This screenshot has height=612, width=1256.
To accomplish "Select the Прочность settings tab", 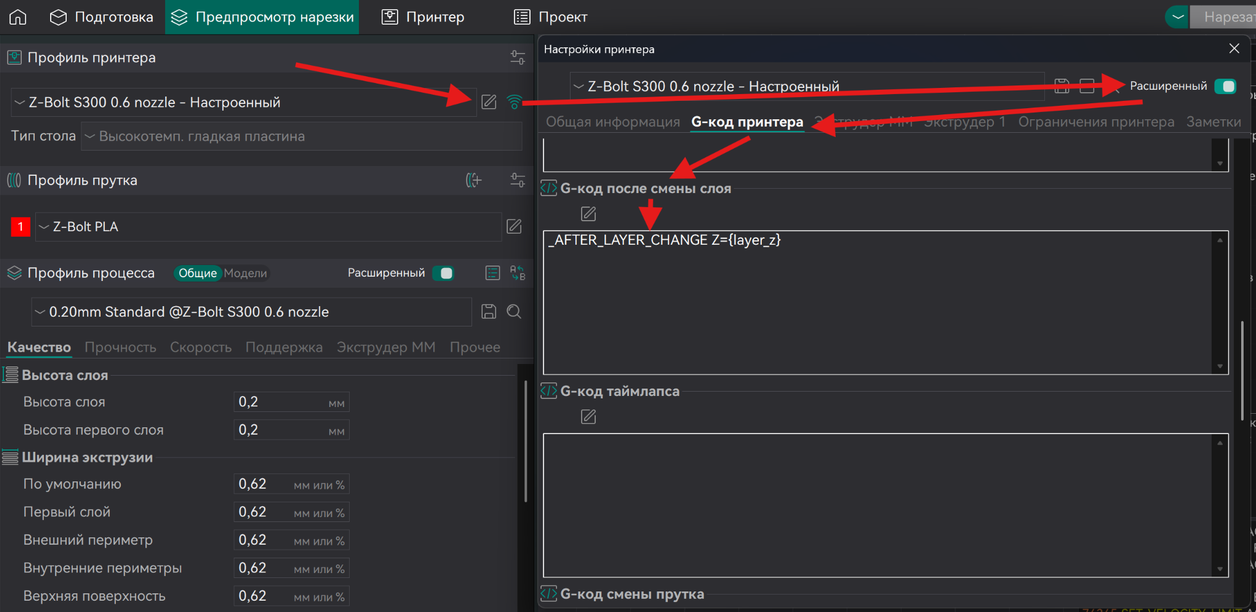I will point(120,347).
